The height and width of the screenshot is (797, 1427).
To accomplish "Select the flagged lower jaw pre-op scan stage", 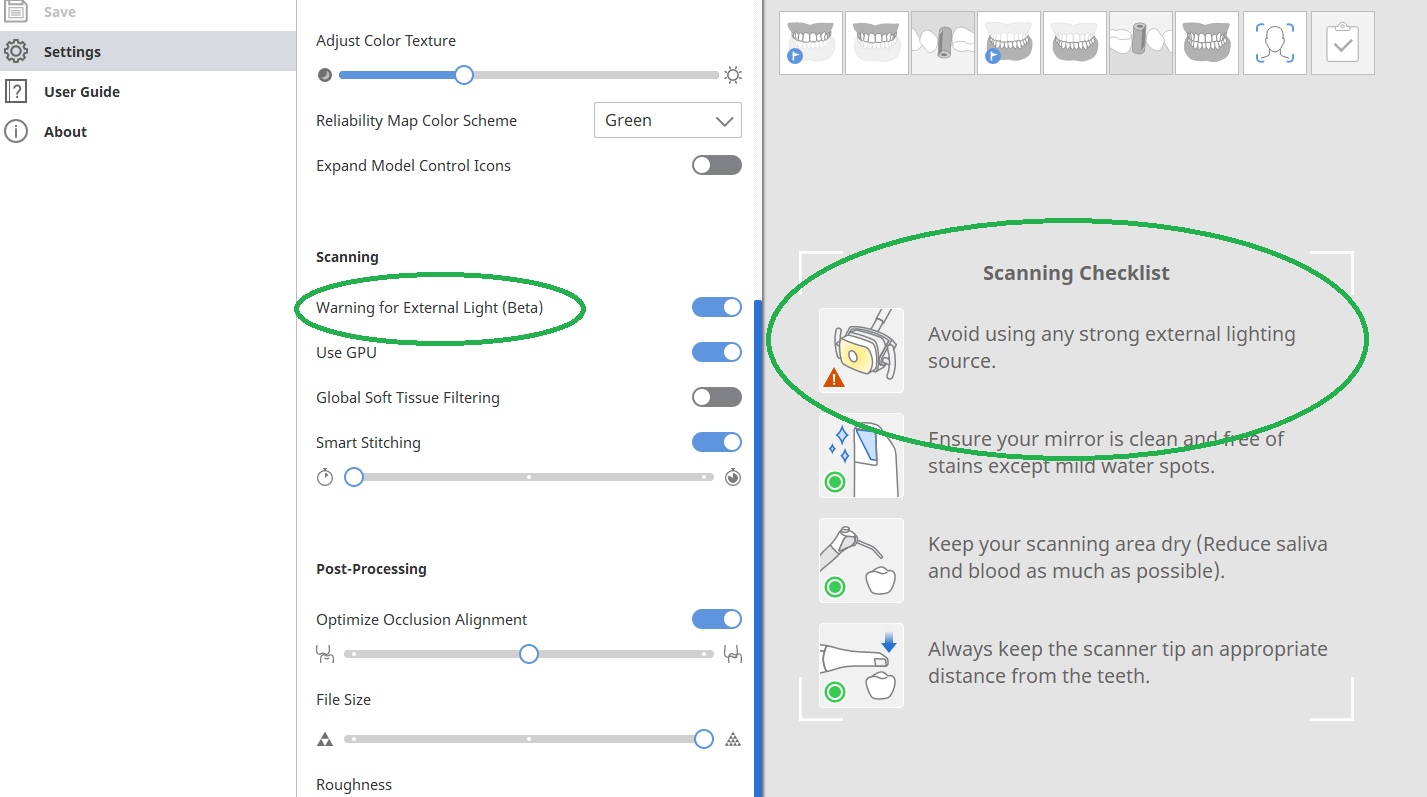I will 1009,43.
